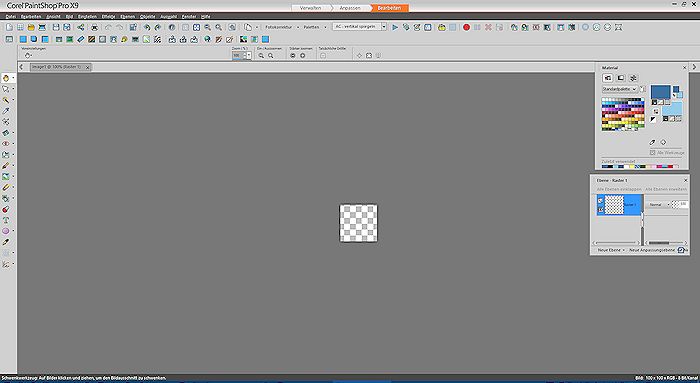Open the Ansicht menu
This screenshot has height=383, width=700.
(x=54, y=17)
